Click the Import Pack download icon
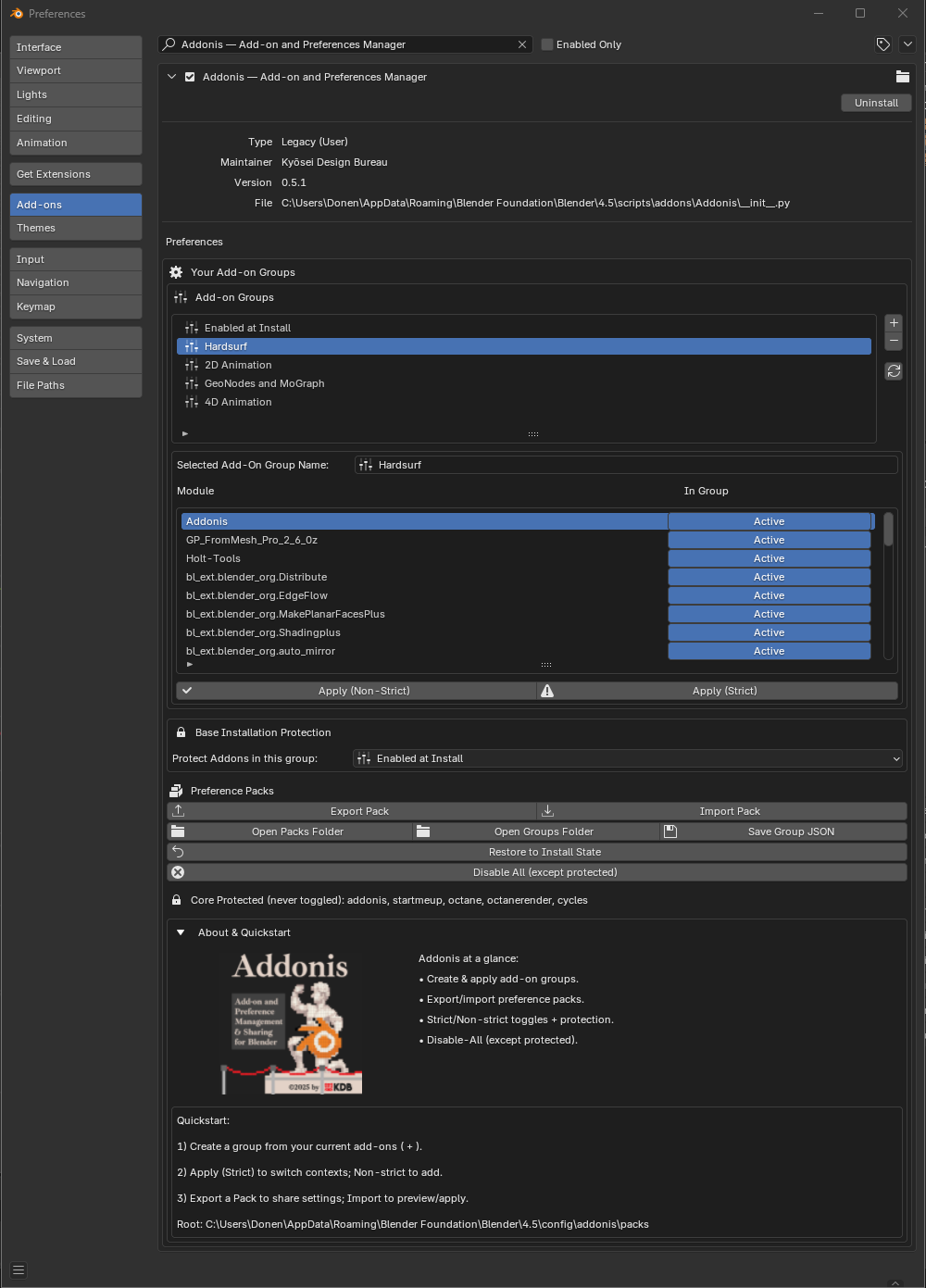The height and width of the screenshot is (1288, 926). coord(547,811)
